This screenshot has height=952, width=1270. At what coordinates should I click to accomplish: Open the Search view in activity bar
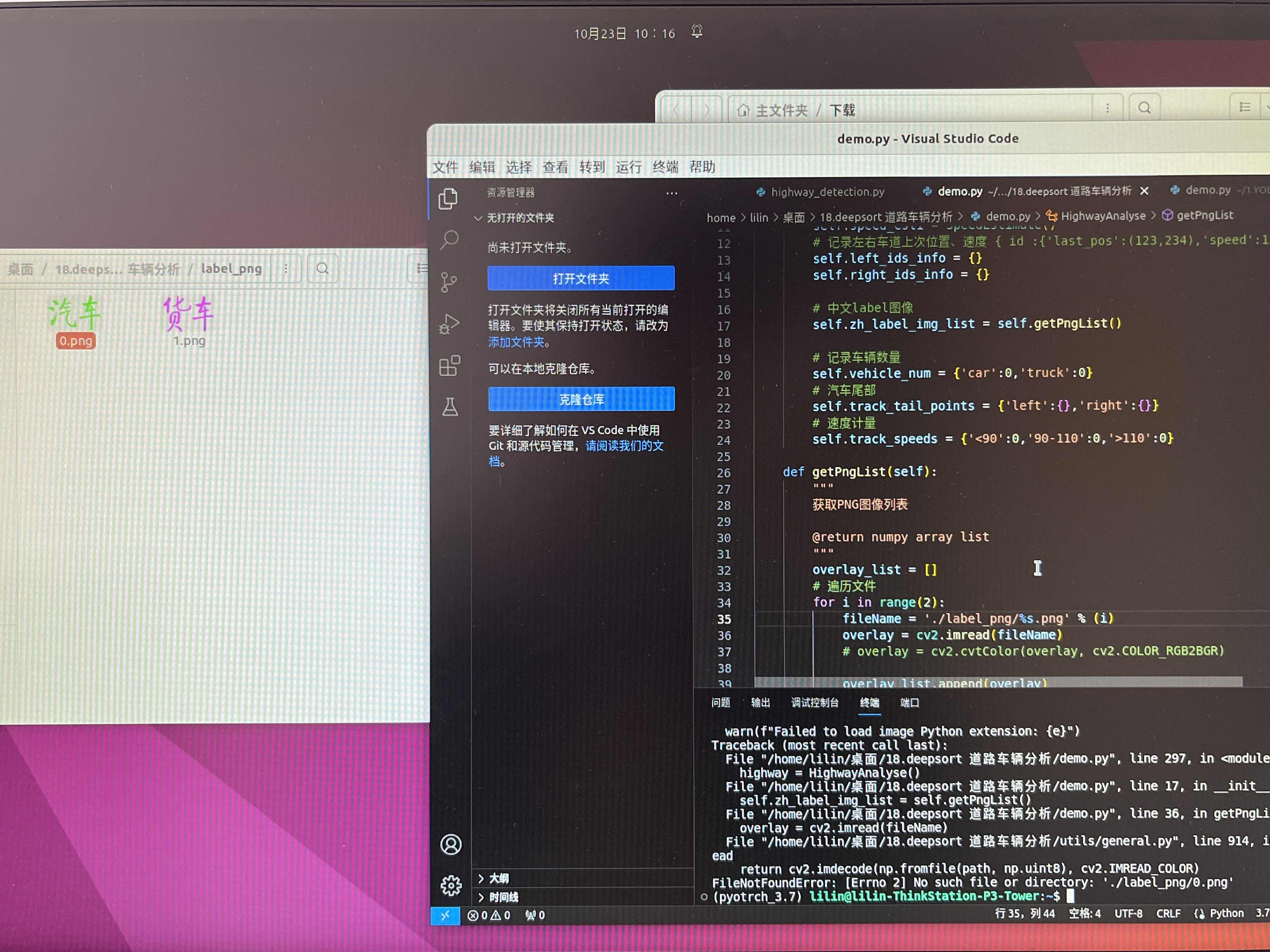[449, 240]
